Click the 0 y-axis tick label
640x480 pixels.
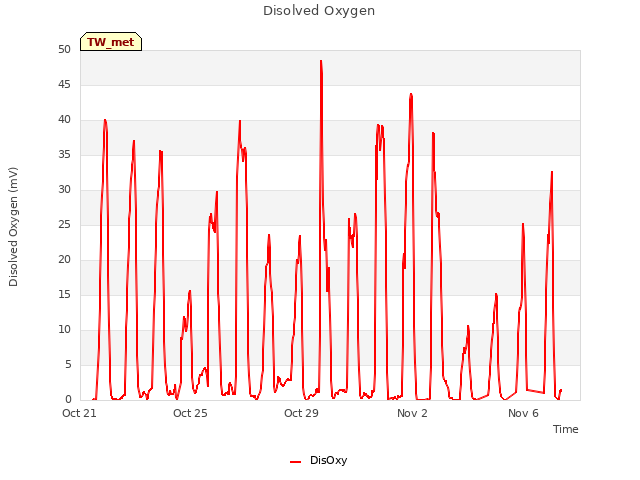click(68, 400)
